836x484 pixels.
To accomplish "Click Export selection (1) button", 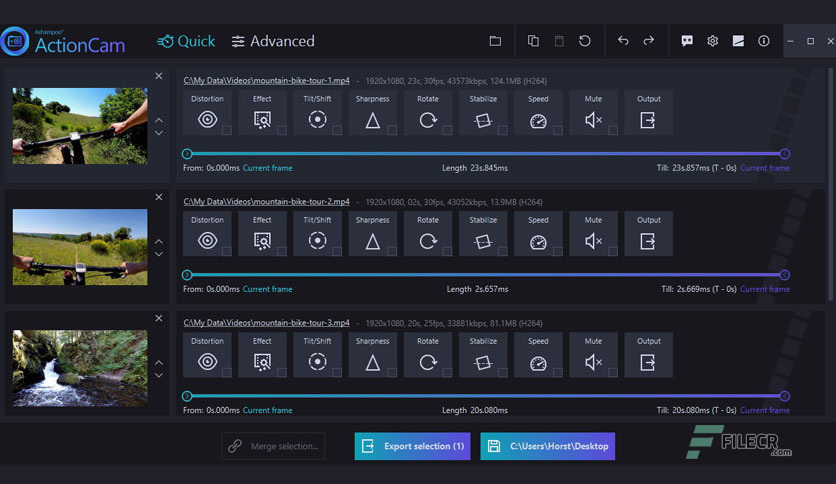I will click(413, 446).
